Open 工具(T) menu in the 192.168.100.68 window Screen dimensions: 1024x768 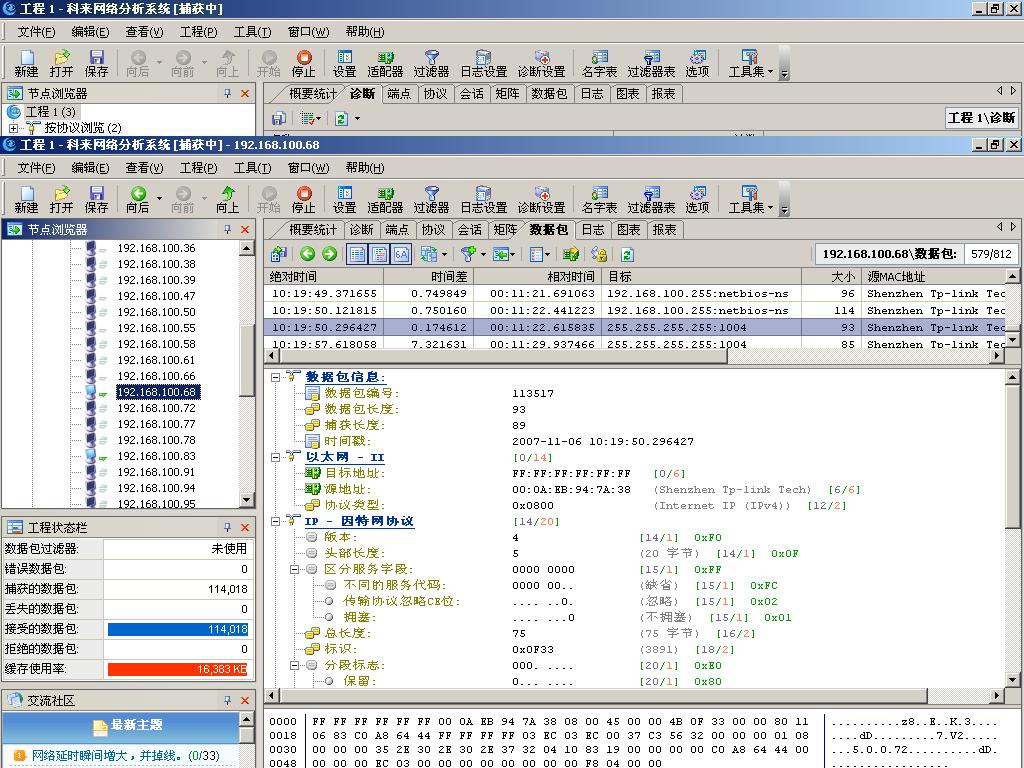tap(252, 168)
